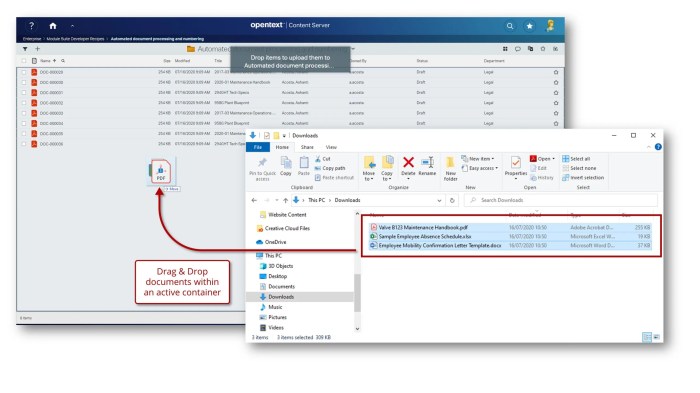This screenshot has height=393, width=700.
Task: Click the Name column search icon
Action: [x=63, y=61]
